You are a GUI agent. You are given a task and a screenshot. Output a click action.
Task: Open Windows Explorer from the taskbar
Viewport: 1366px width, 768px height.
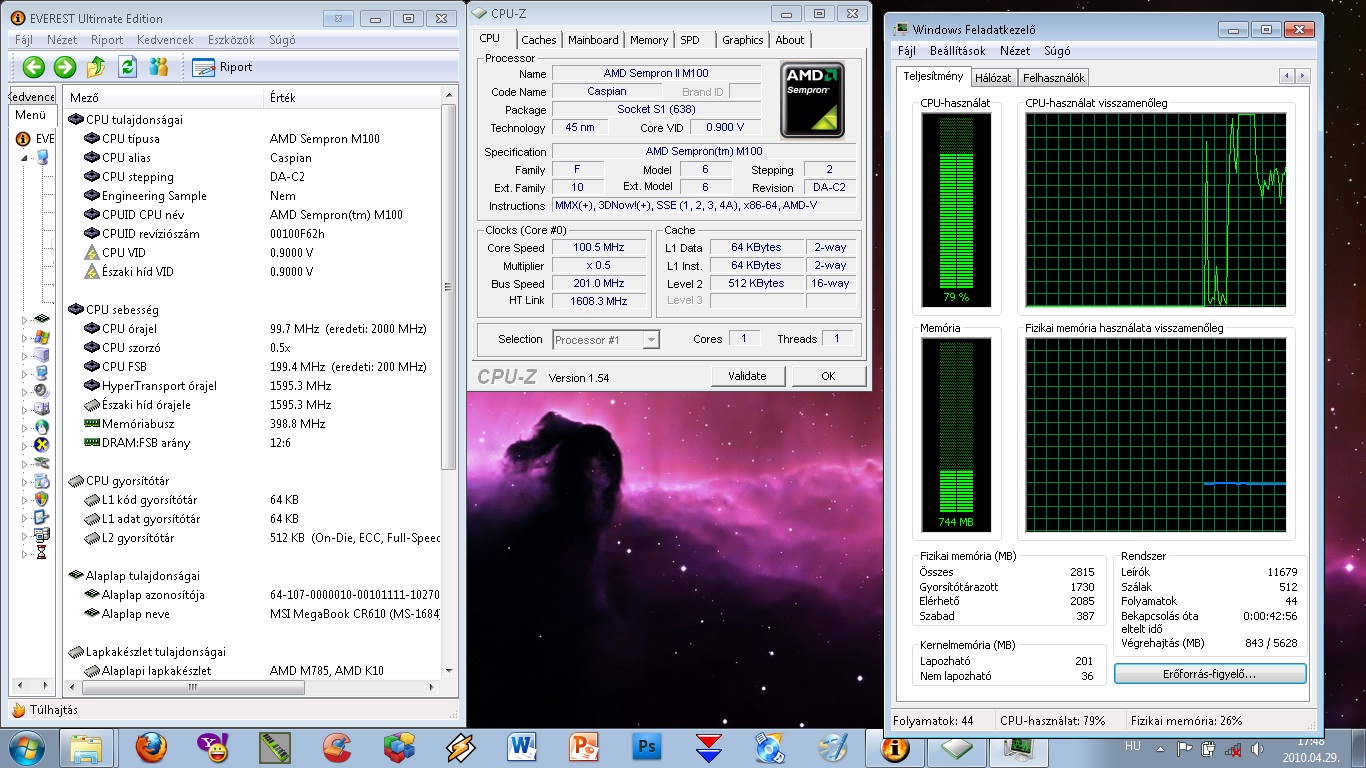click(87, 748)
